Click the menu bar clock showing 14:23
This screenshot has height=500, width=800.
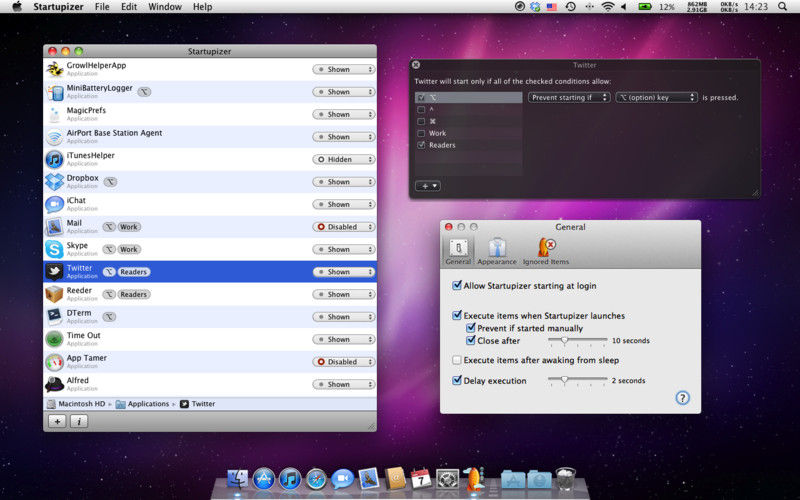[x=756, y=7]
